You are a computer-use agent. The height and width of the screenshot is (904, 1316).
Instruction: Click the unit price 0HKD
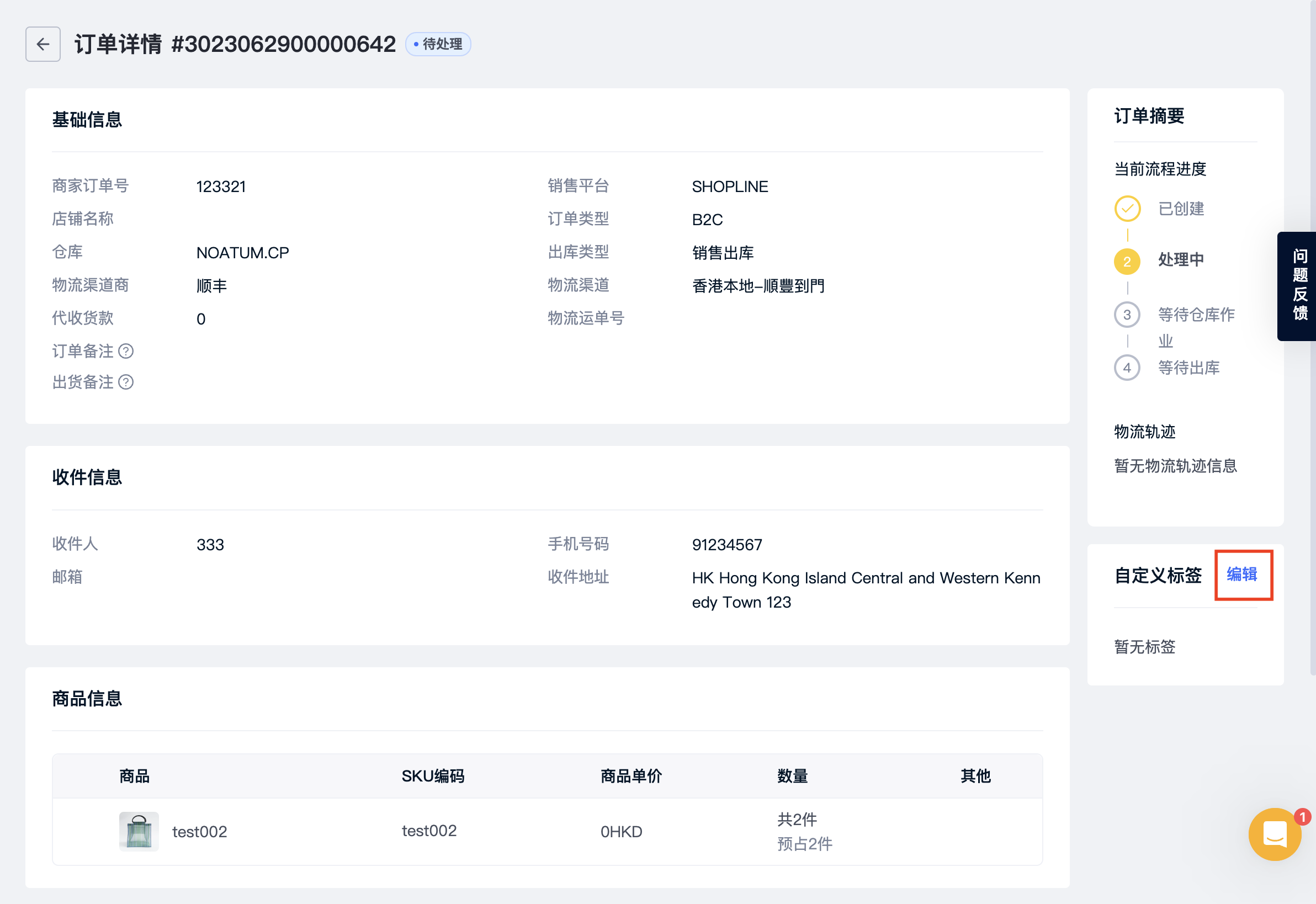621,832
